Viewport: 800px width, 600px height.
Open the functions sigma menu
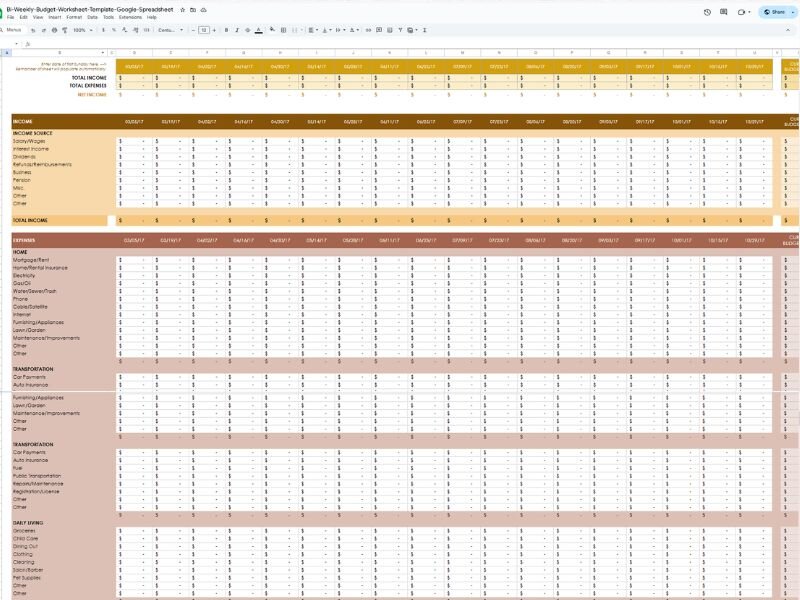[x=424, y=30]
